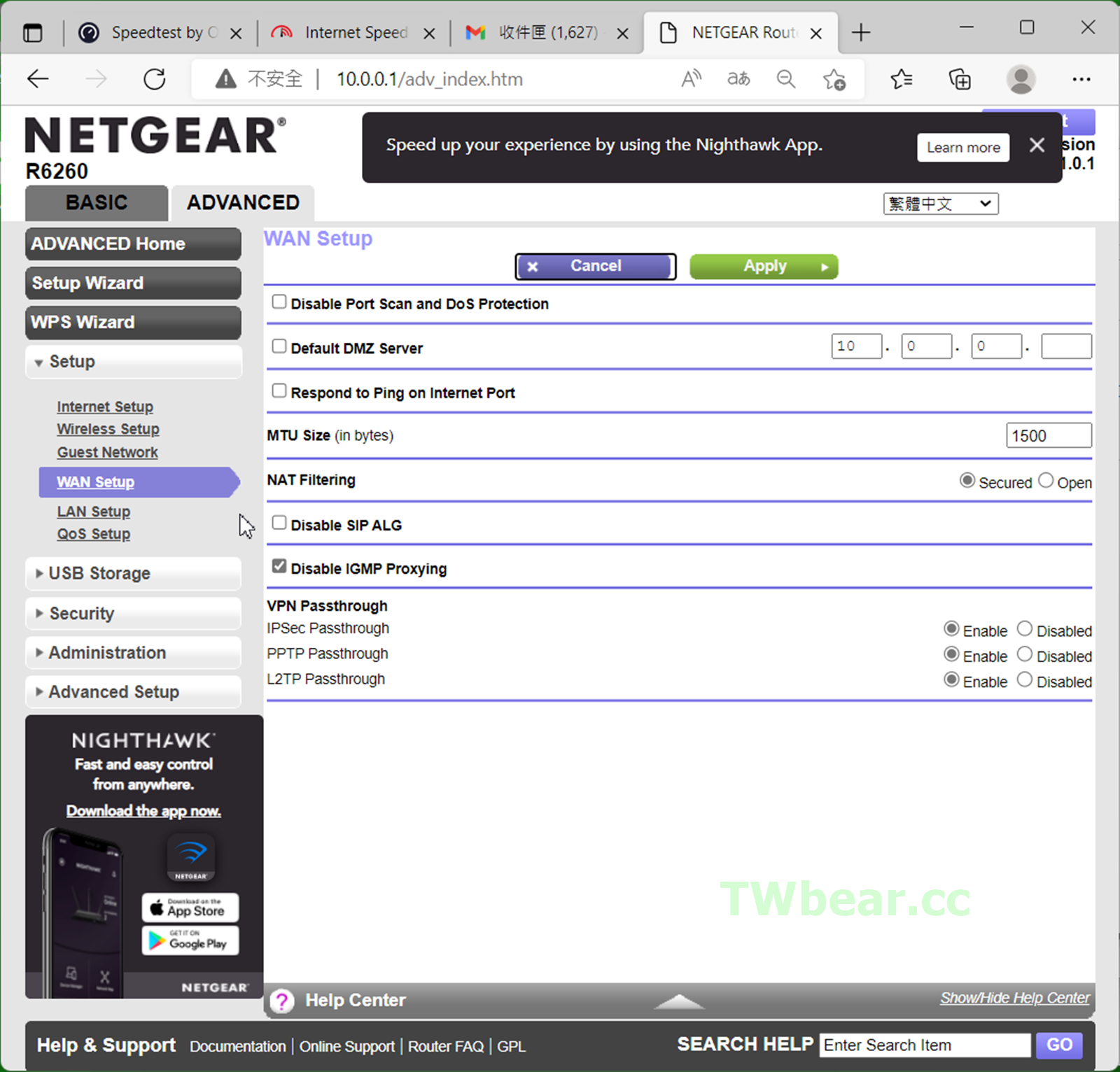1120x1072 pixels.
Task: Close the Internet Speed tab
Action: pyautogui.click(x=429, y=33)
